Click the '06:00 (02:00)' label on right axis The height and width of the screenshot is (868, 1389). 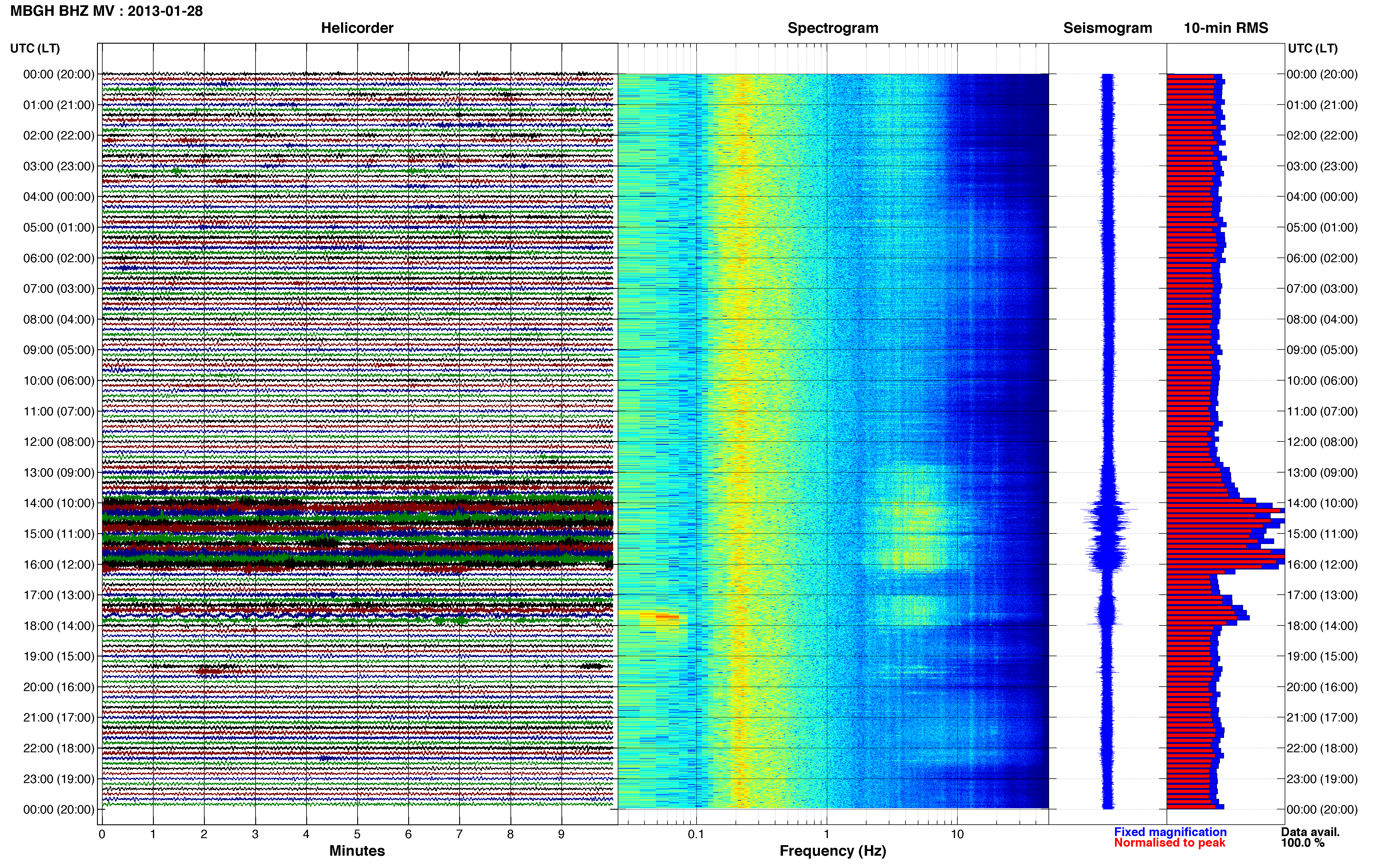click(x=1322, y=258)
